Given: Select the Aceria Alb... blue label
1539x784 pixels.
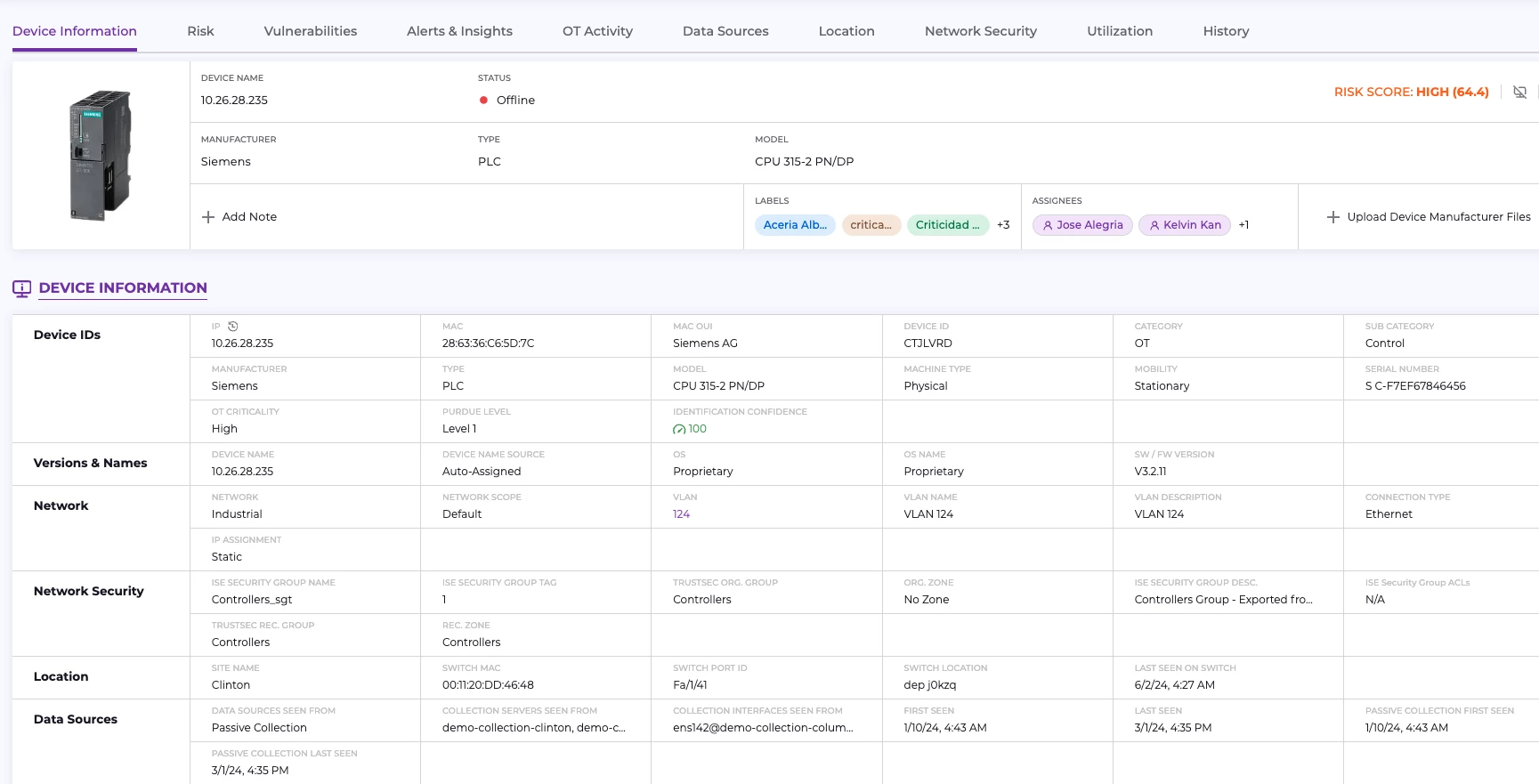Looking at the screenshot, I should [795, 225].
